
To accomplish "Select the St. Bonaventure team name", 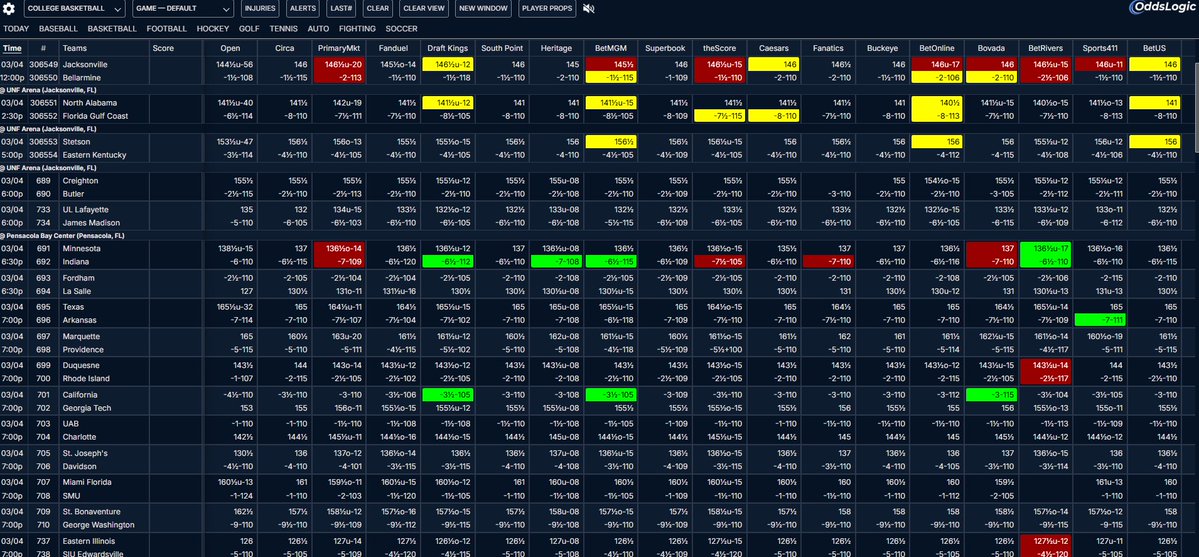I will click(x=91, y=512).
